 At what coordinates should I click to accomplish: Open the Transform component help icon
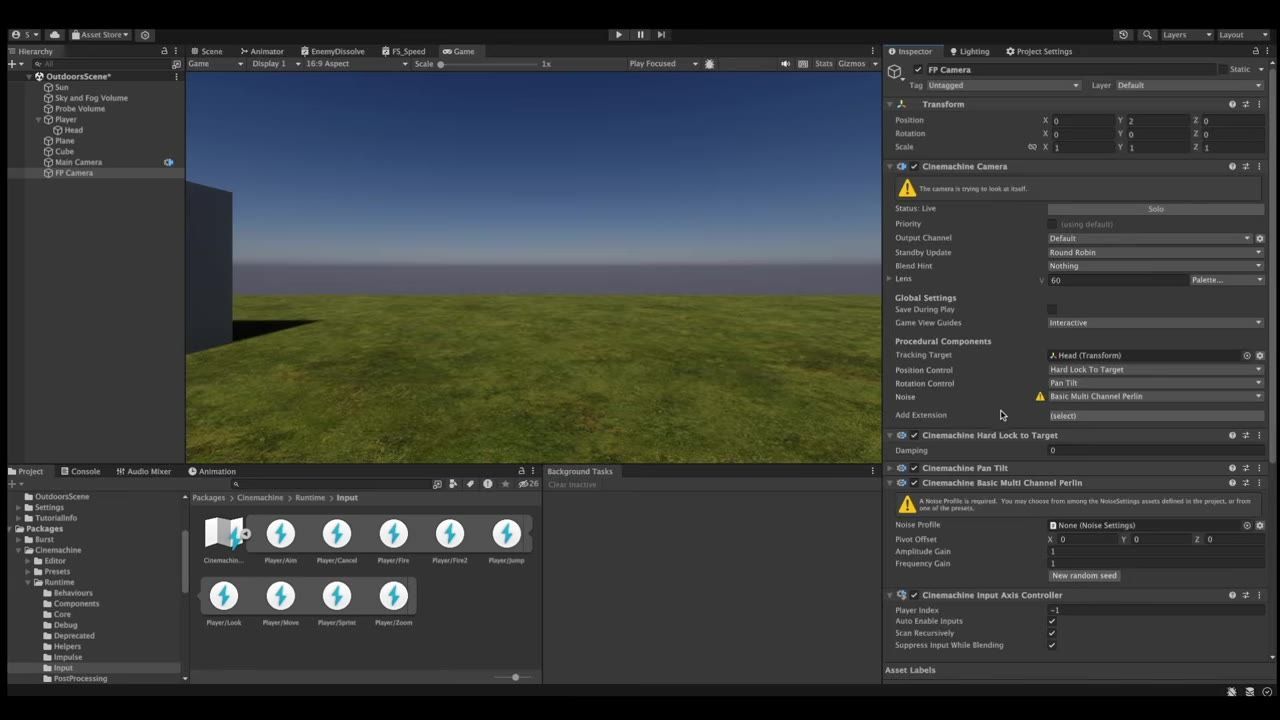pyautogui.click(x=1232, y=104)
